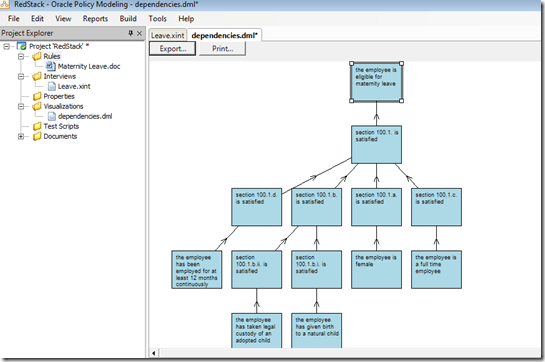This screenshot has height=362, width=545.
Task: Select the Documents tree label
Action: [60, 136]
